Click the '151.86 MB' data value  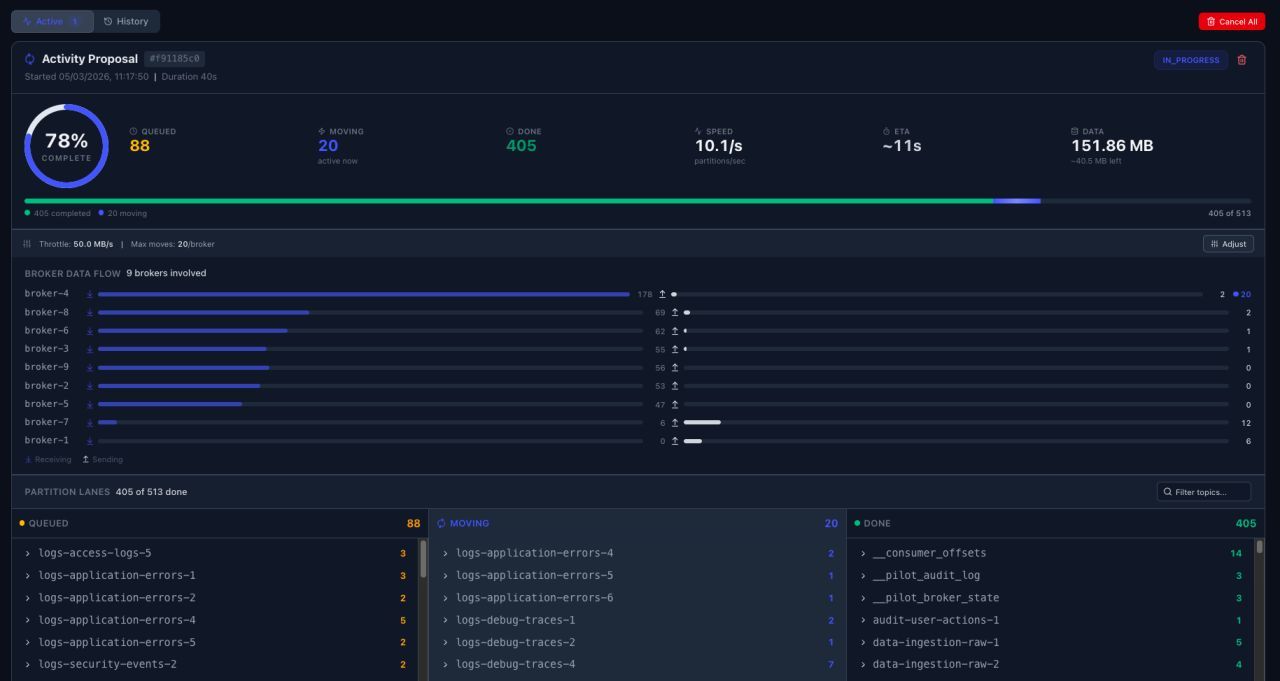pos(1112,146)
